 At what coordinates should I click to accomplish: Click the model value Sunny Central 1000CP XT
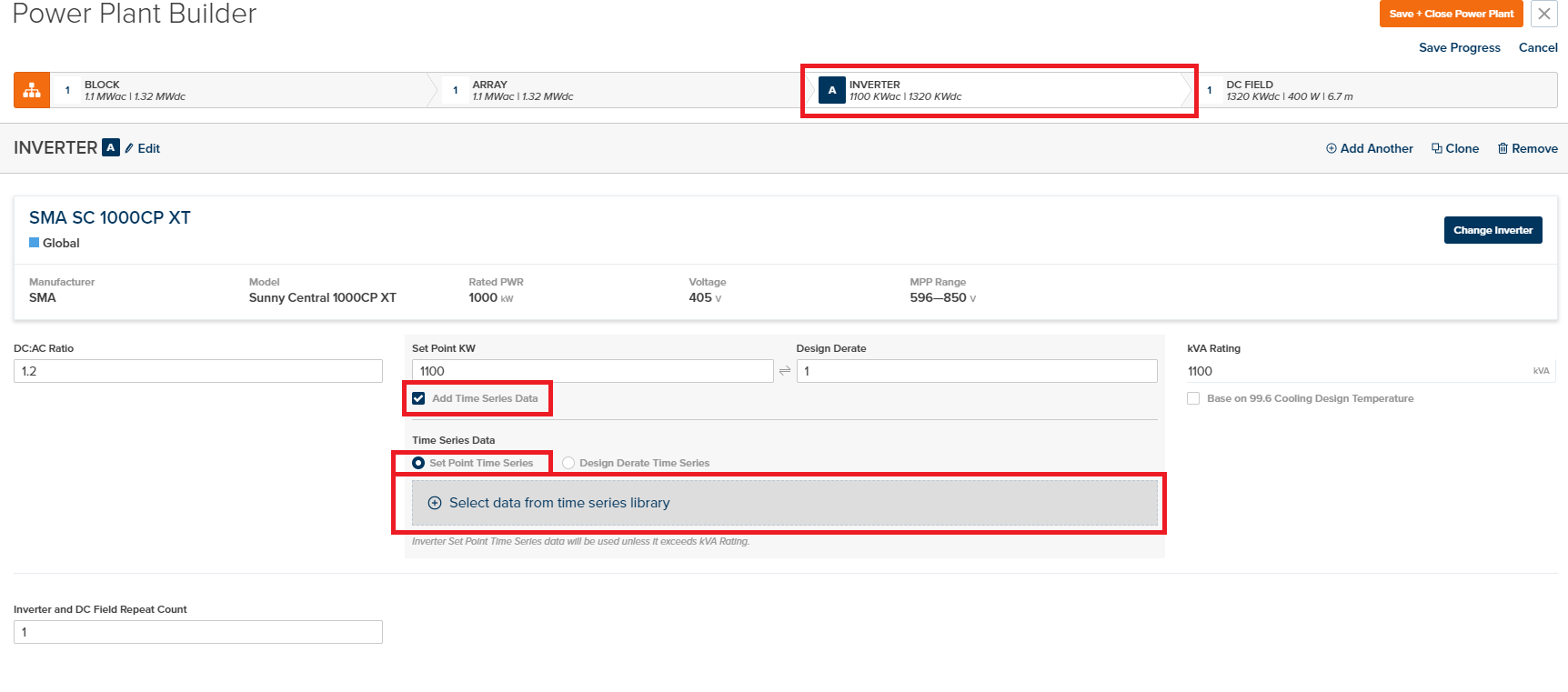(x=323, y=297)
